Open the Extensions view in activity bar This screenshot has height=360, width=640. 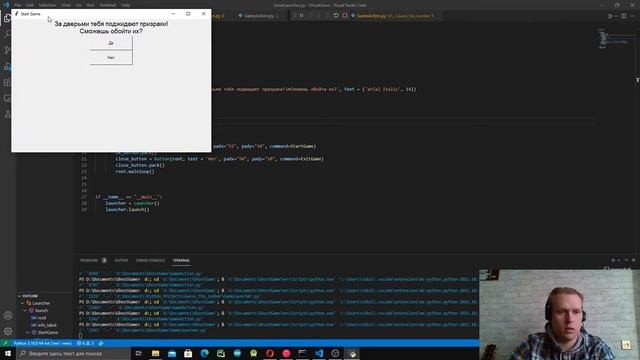pos(7,82)
